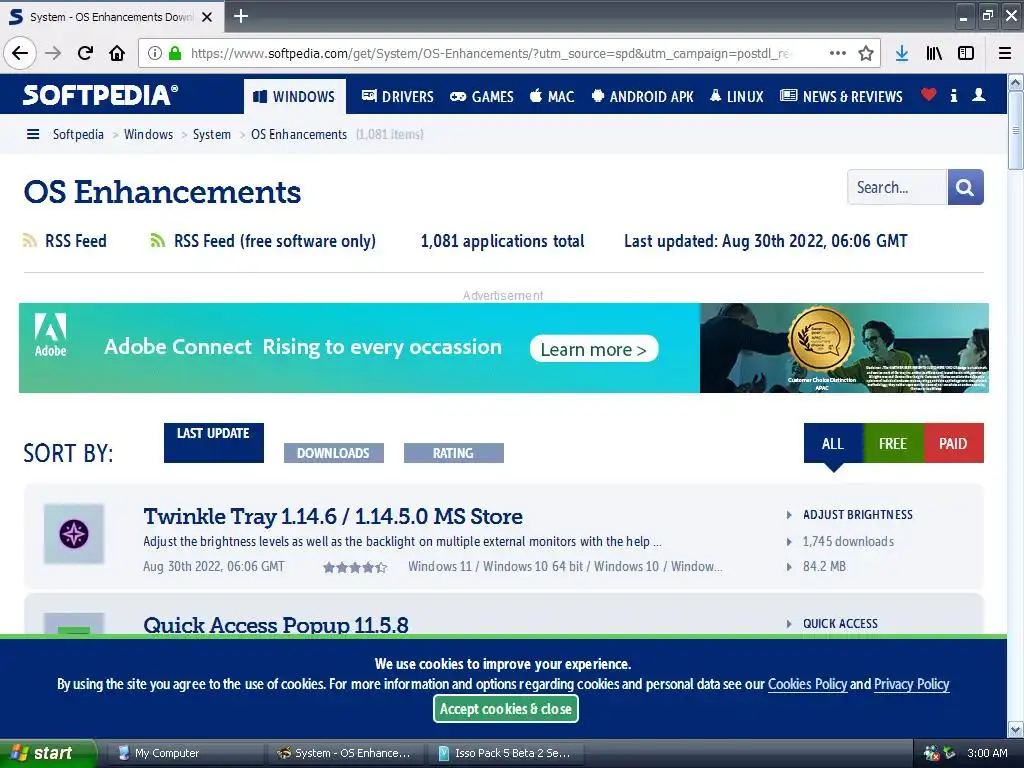This screenshot has width=1024, height=768.
Task: Click the Windows breadcrumb link
Action: (148, 134)
